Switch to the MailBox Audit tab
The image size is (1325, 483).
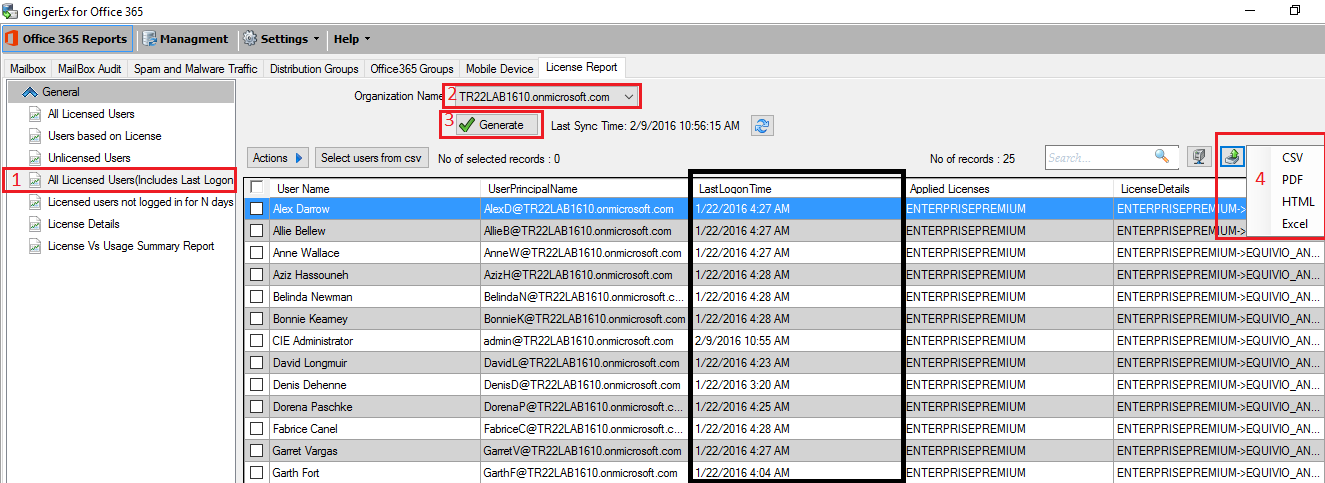tap(90, 69)
